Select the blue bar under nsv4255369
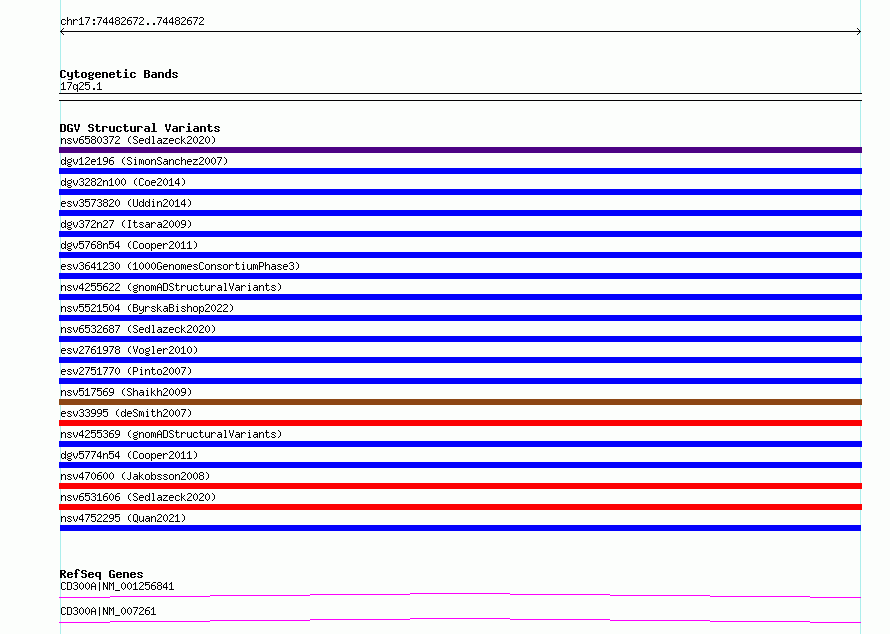The width and height of the screenshot is (890, 634). [460, 444]
